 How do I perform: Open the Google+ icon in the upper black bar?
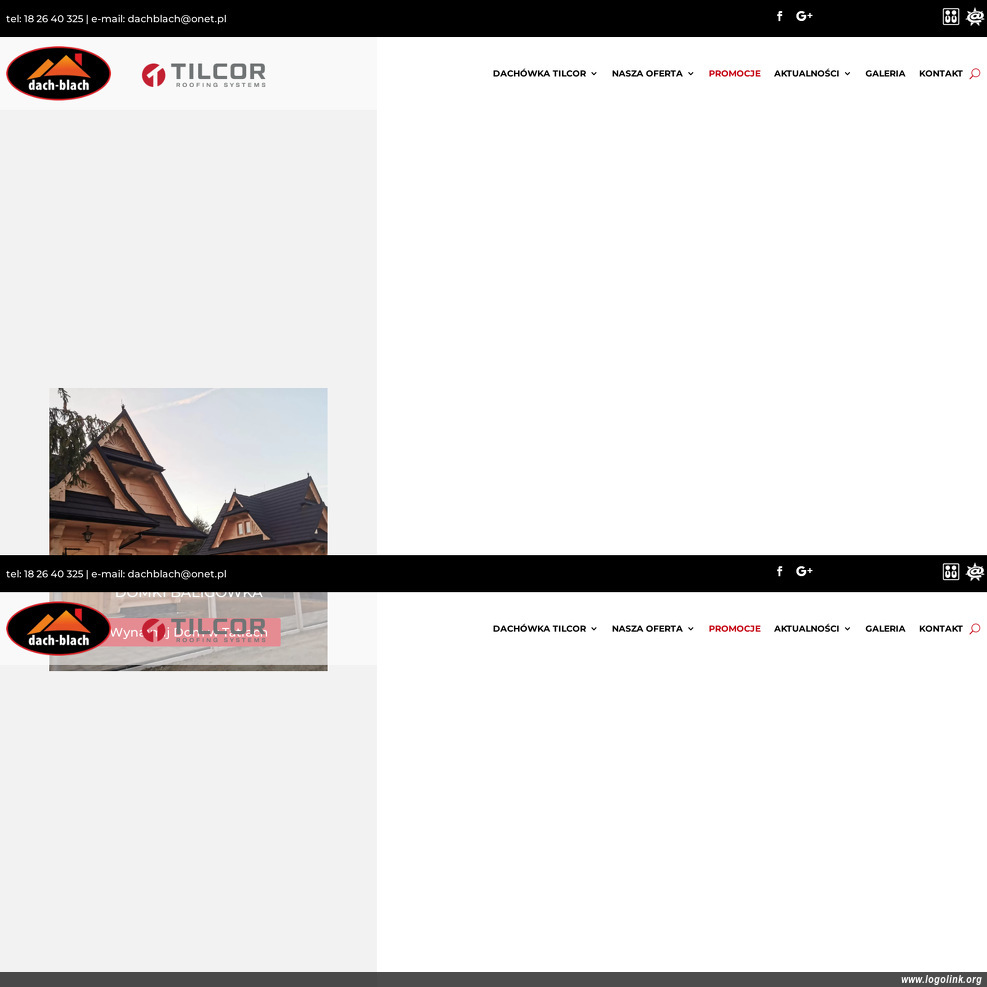(804, 16)
